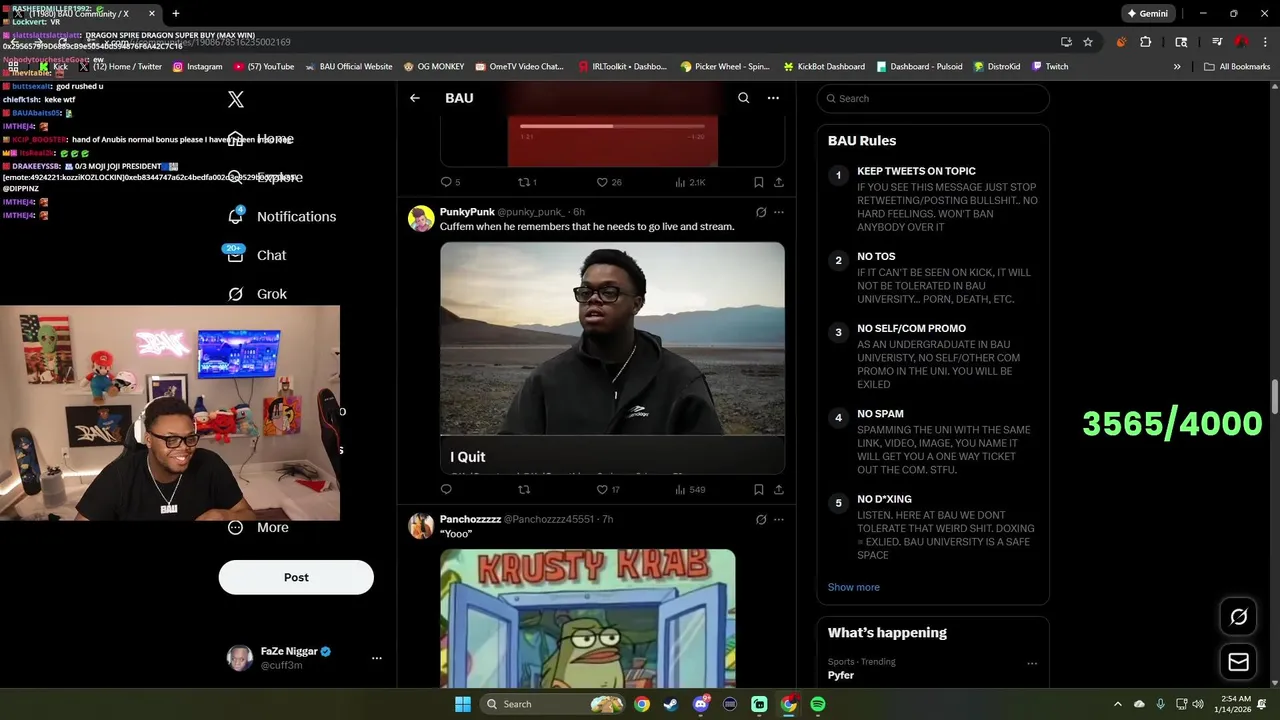The height and width of the screenshot is (720, 1280).
Task: Open the Chrome profile avatar
Action: pyautogui.click(x=1241, y=42)
